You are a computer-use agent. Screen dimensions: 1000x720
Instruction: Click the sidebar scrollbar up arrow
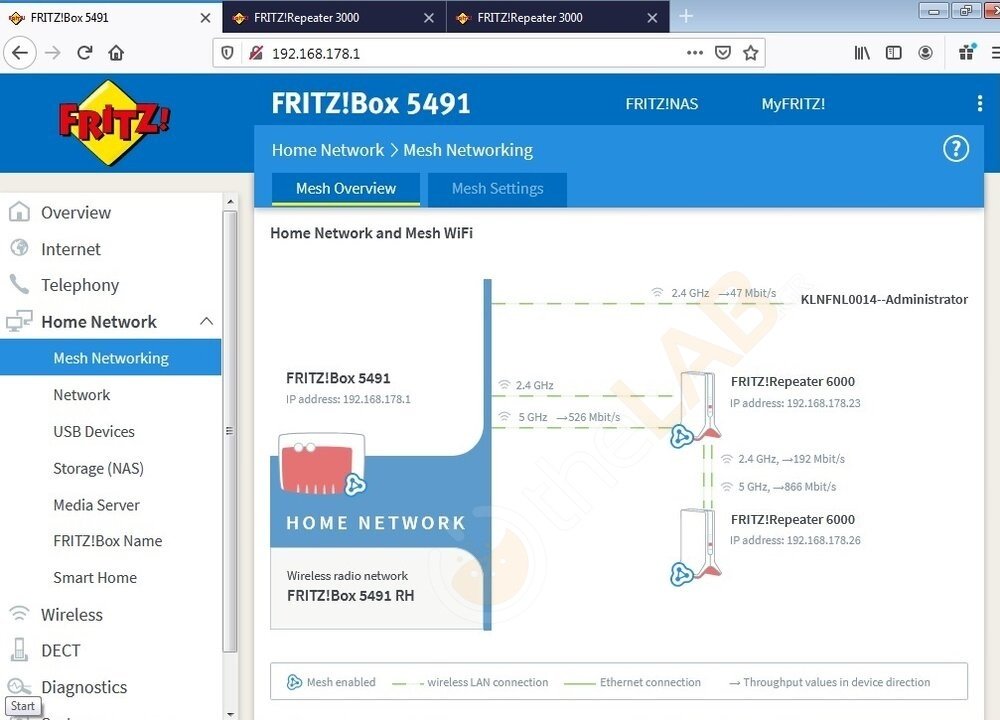230,202
